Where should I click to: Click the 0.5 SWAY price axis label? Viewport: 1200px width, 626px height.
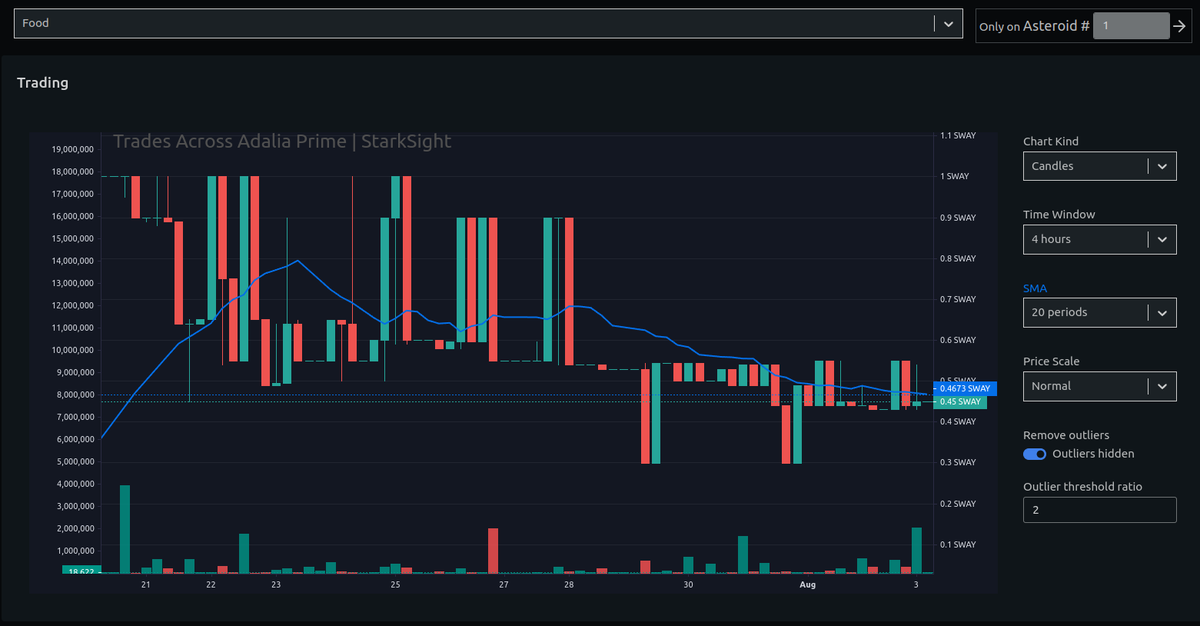click(958, 381)
